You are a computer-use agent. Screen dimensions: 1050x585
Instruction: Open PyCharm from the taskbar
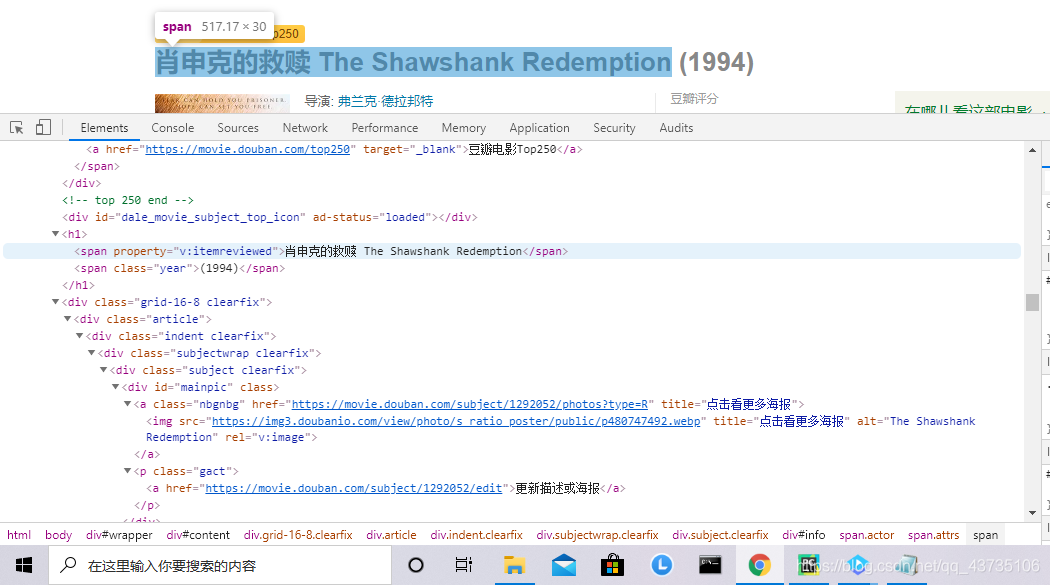808,566
